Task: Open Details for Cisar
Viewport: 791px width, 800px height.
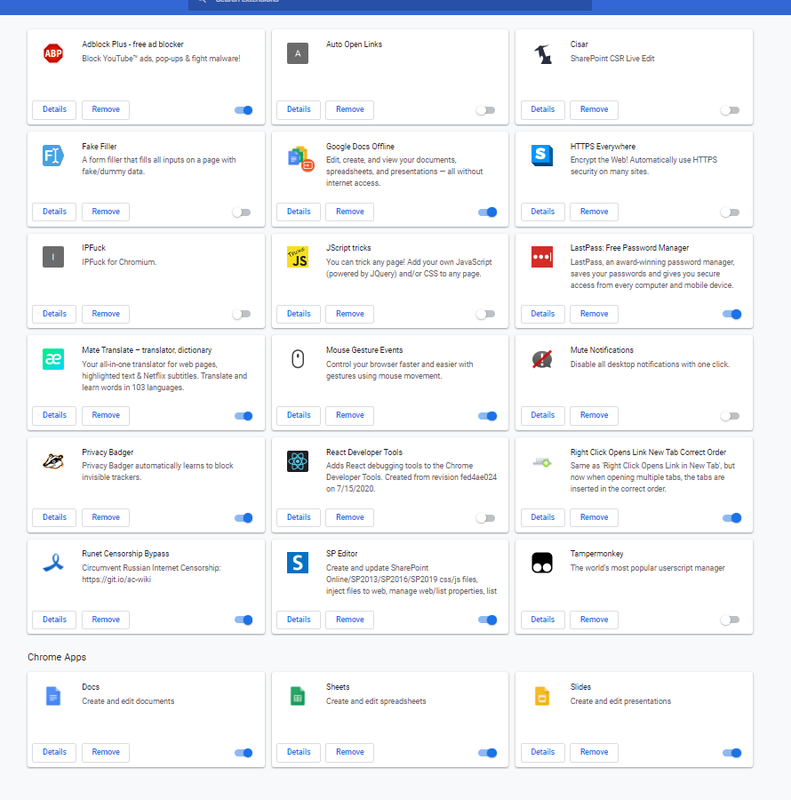Action: [x=542, y=109]
